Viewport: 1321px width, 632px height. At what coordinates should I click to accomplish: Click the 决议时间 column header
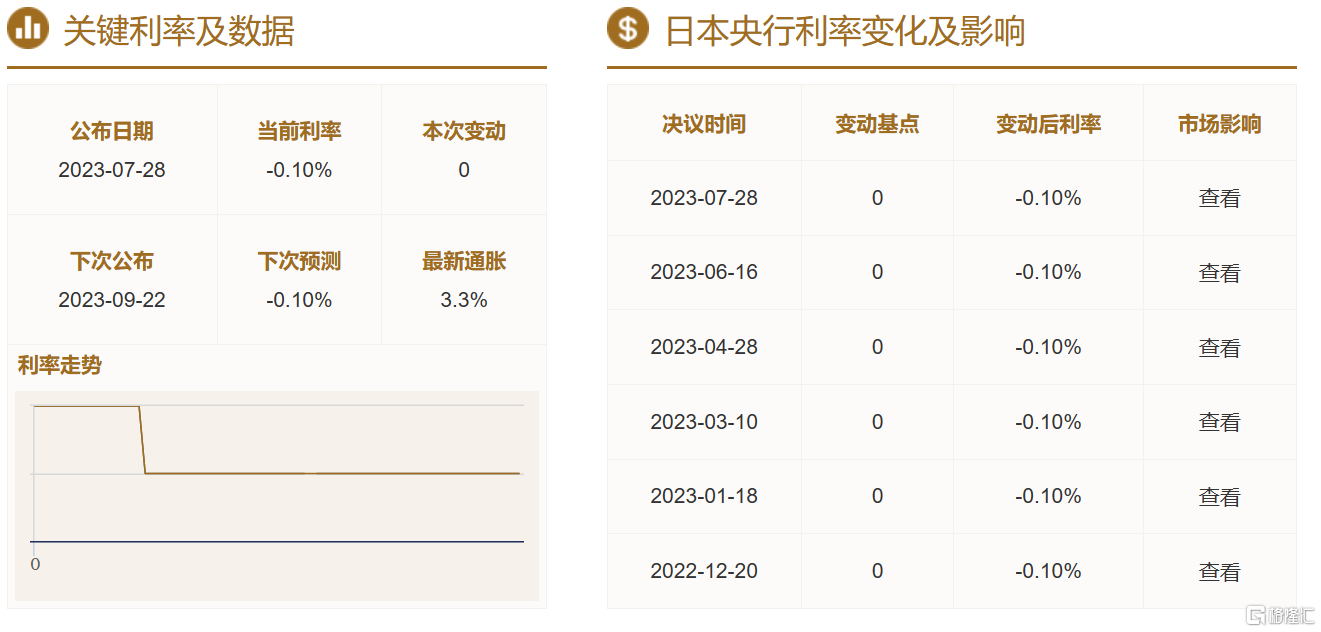(704, 124)
